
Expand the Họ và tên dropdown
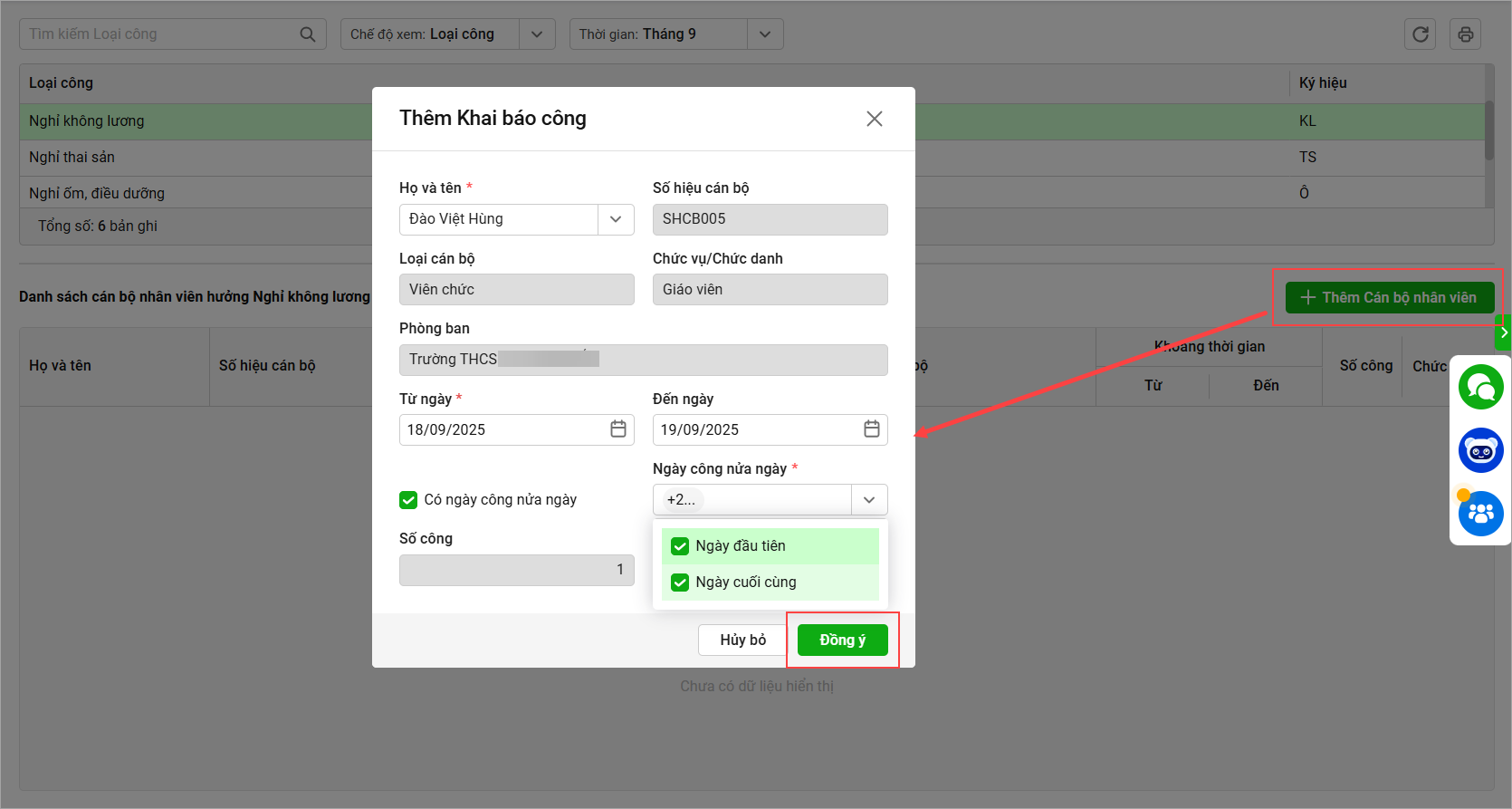click(x=616, y=219)
